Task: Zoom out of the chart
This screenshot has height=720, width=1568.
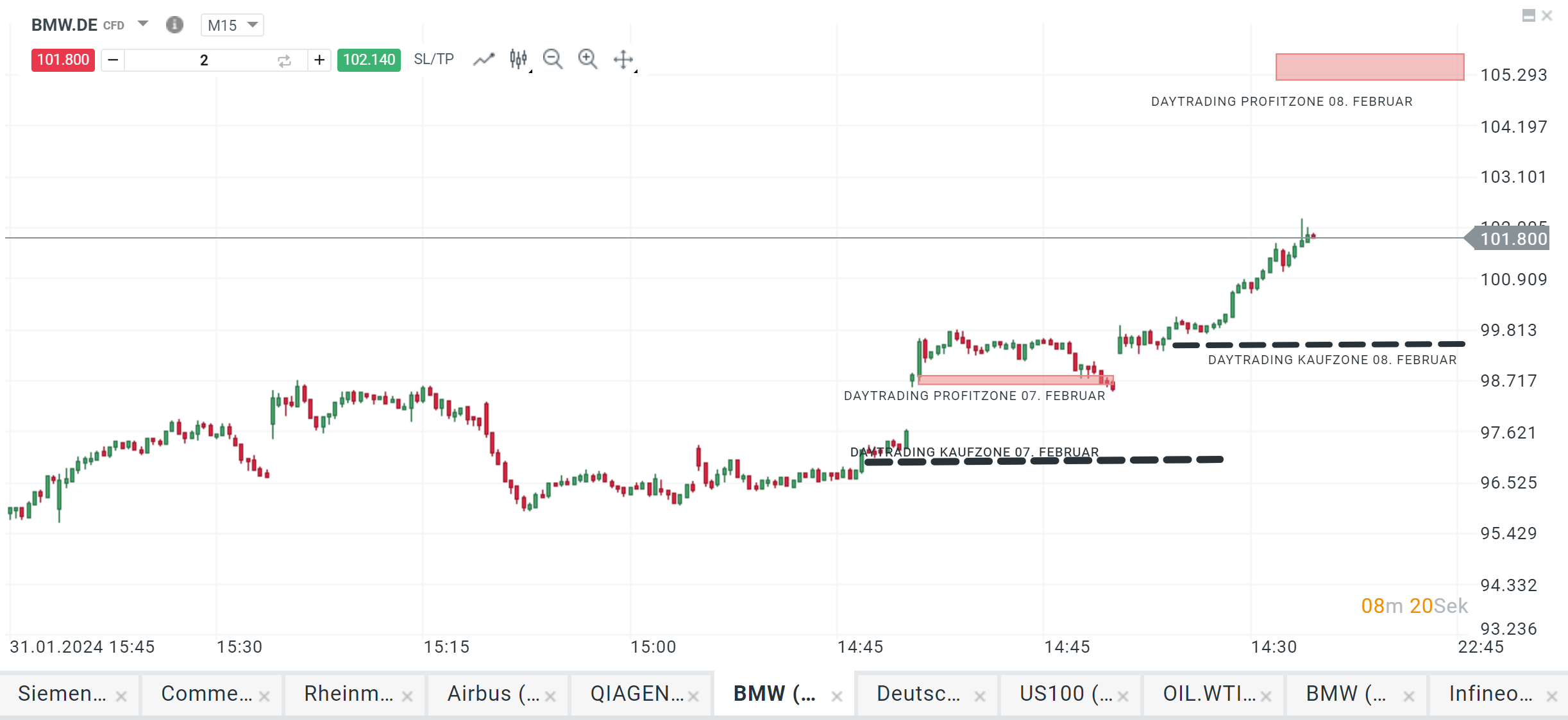Action: tap(553, 60)
